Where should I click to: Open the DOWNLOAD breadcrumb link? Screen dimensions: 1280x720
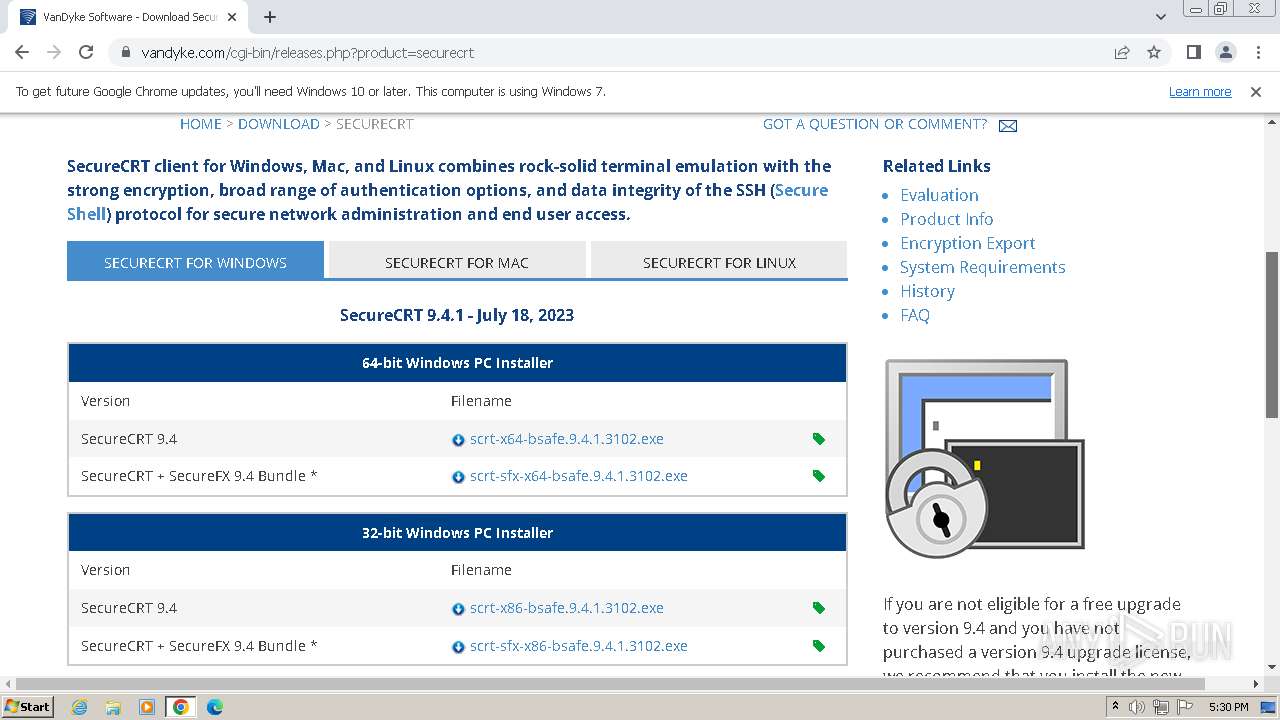[279, 124]
